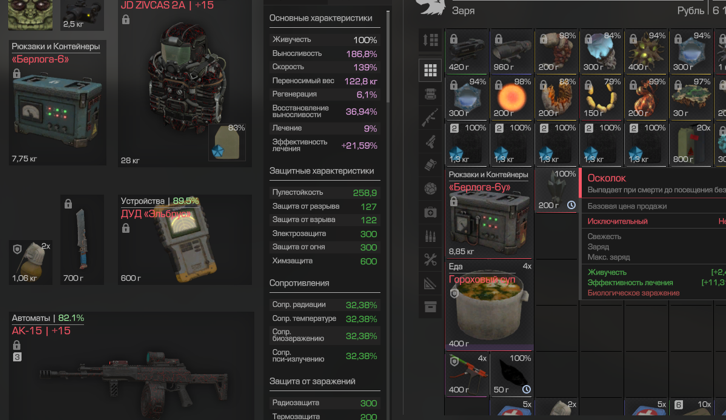Select the Гороховый суп food item

pos(488,306)
